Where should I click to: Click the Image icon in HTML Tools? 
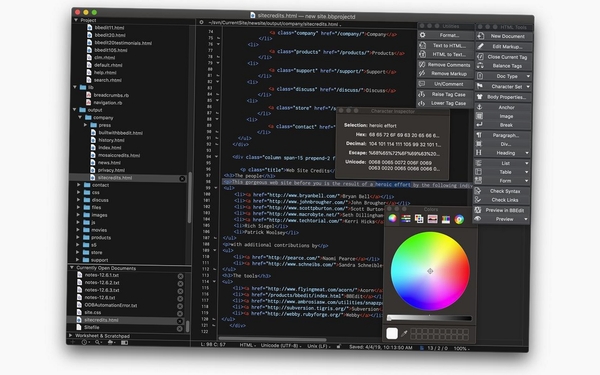[x=479, y=116]
